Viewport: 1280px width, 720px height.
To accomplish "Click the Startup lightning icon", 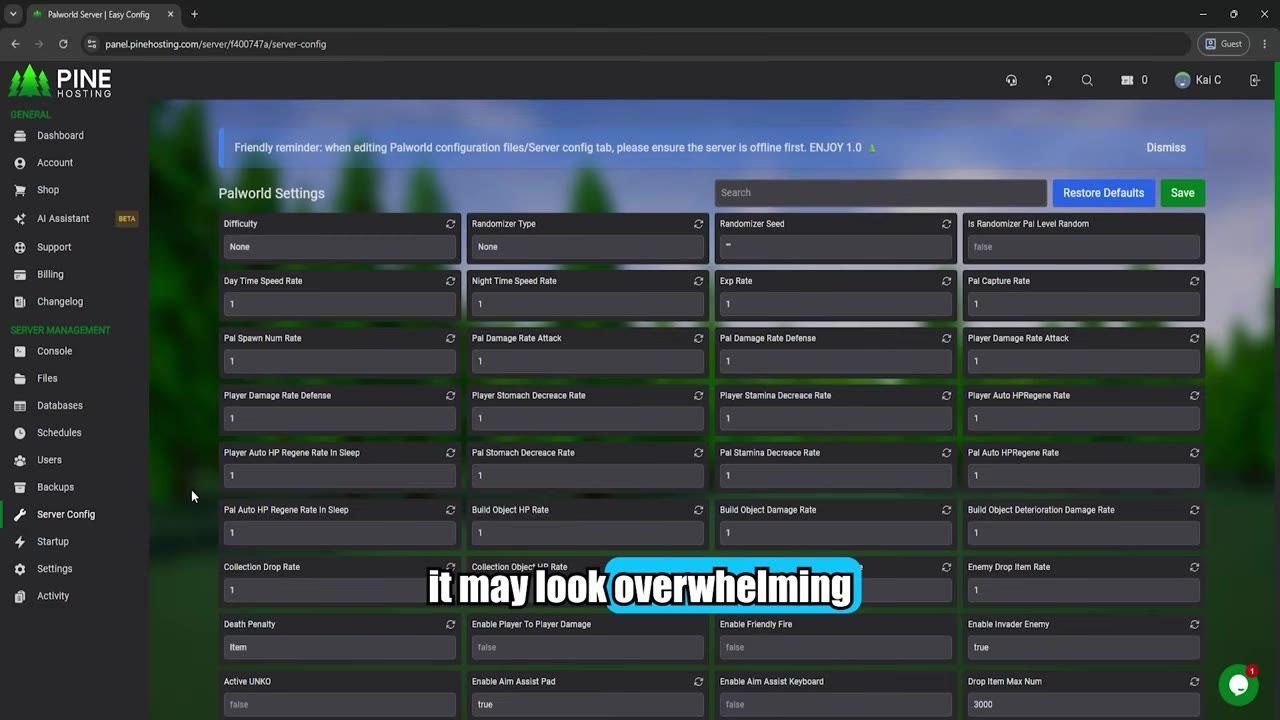I will click(x=20, y=541).
